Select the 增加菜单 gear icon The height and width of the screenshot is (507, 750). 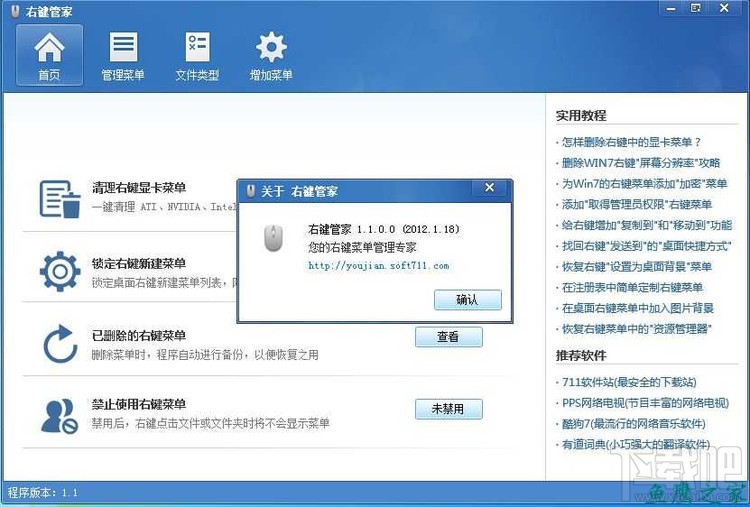point(271,47)
